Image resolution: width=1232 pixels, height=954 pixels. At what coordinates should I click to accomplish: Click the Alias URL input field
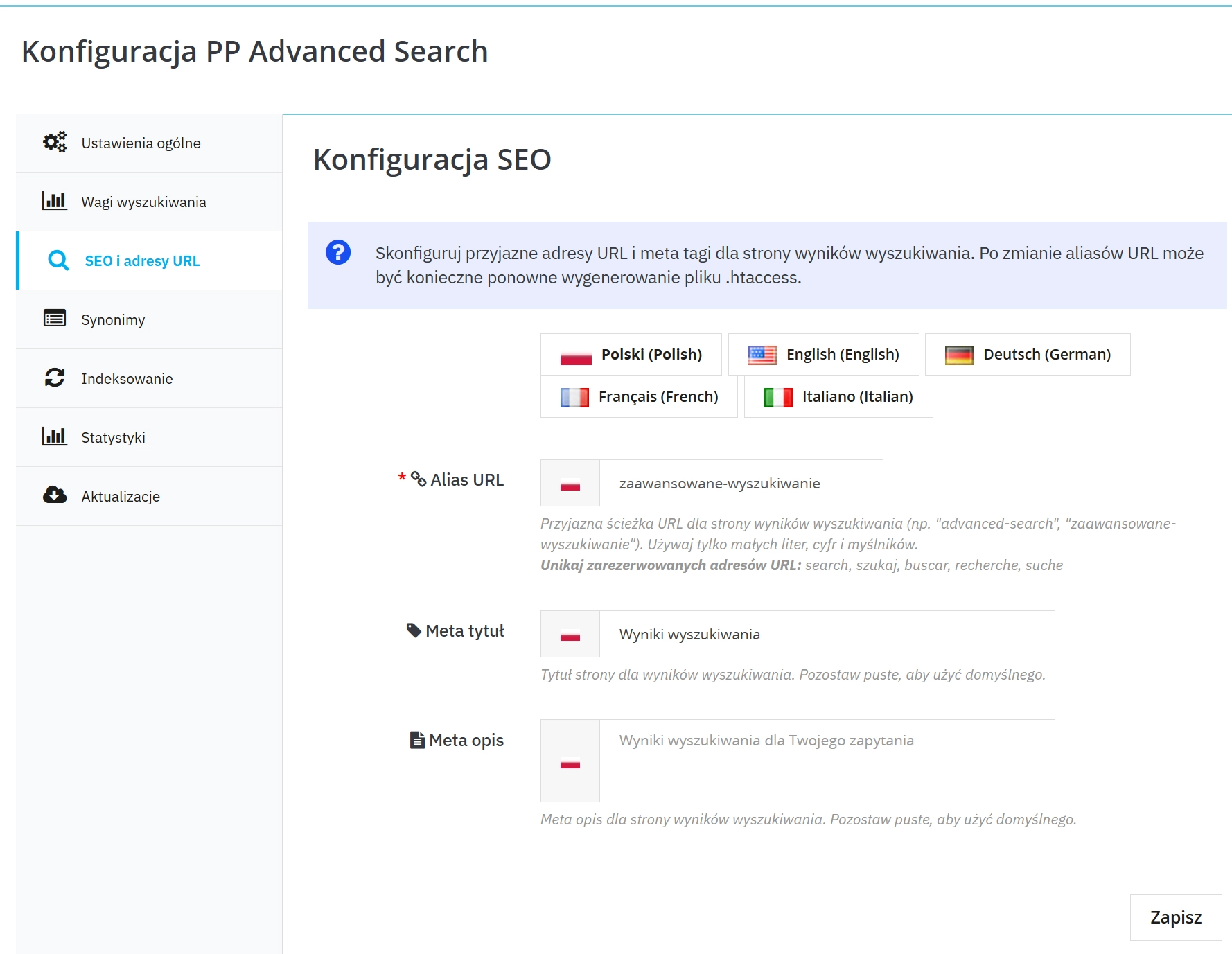[740, 484]
